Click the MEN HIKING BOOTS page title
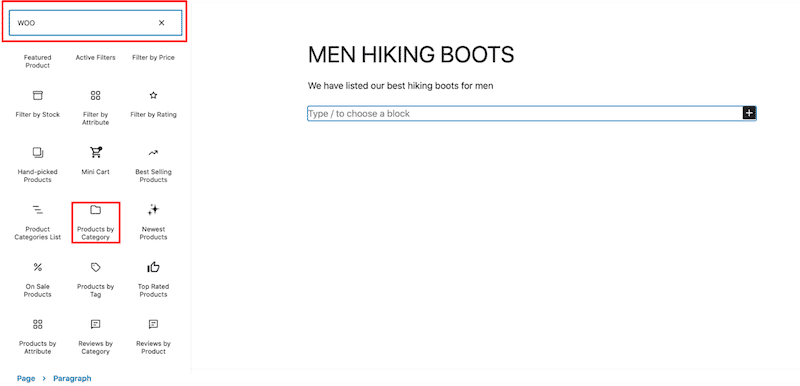Image resolution: width=800 pixels, height=386 pixels. point(411,55)
